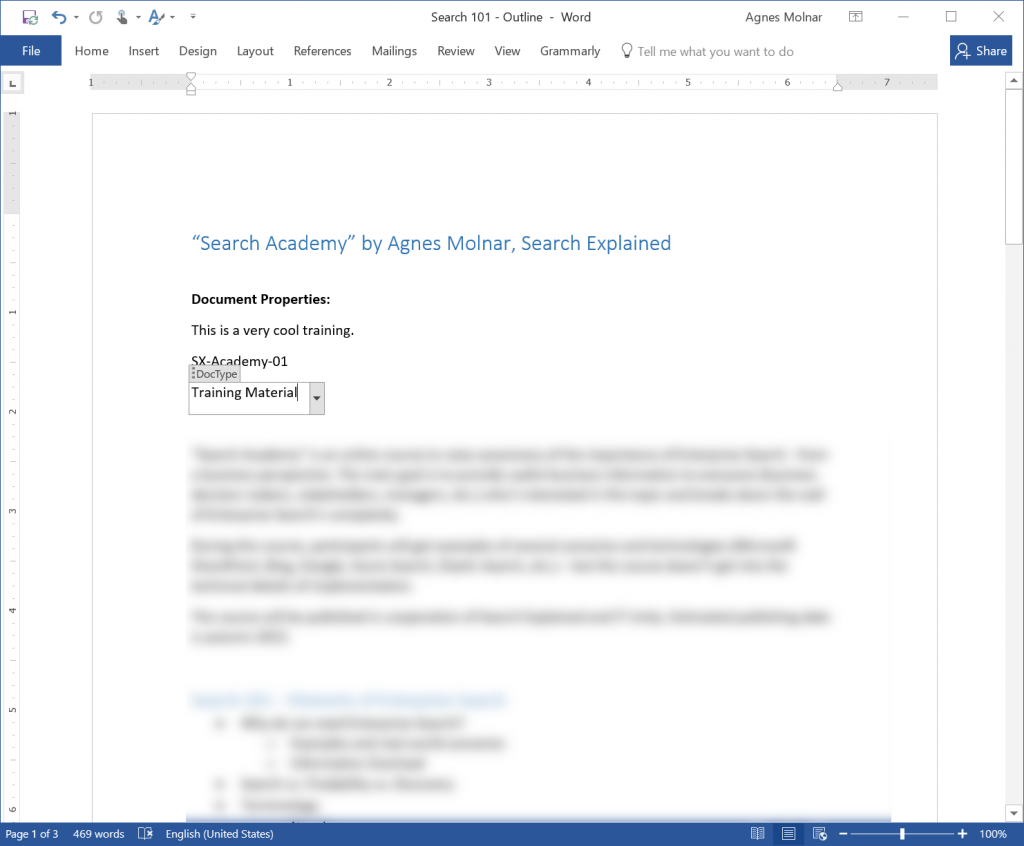The height and width of the screenshot is (846, 1024).
Task: Click the Undo arrow icon
Action: pos(59,17)
